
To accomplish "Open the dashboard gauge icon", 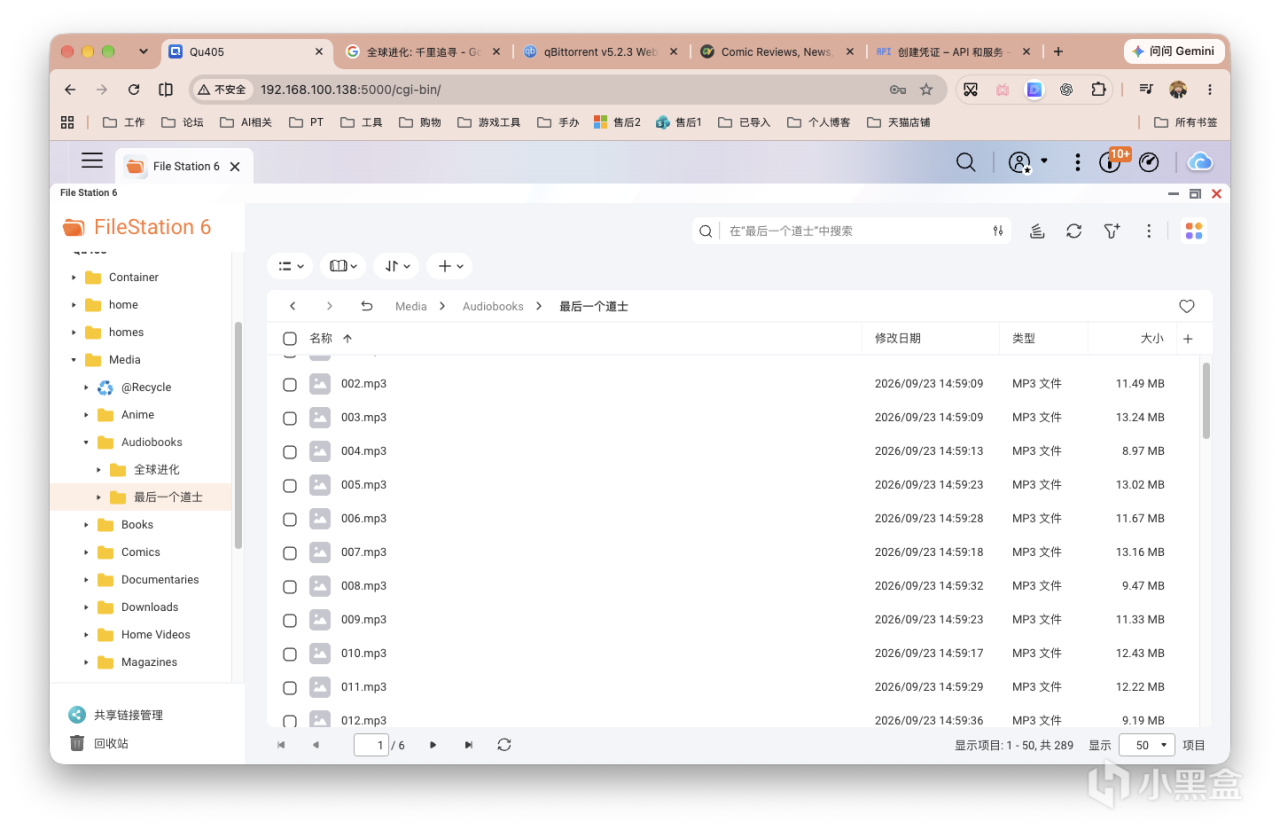I will [x=1149, y=162].
